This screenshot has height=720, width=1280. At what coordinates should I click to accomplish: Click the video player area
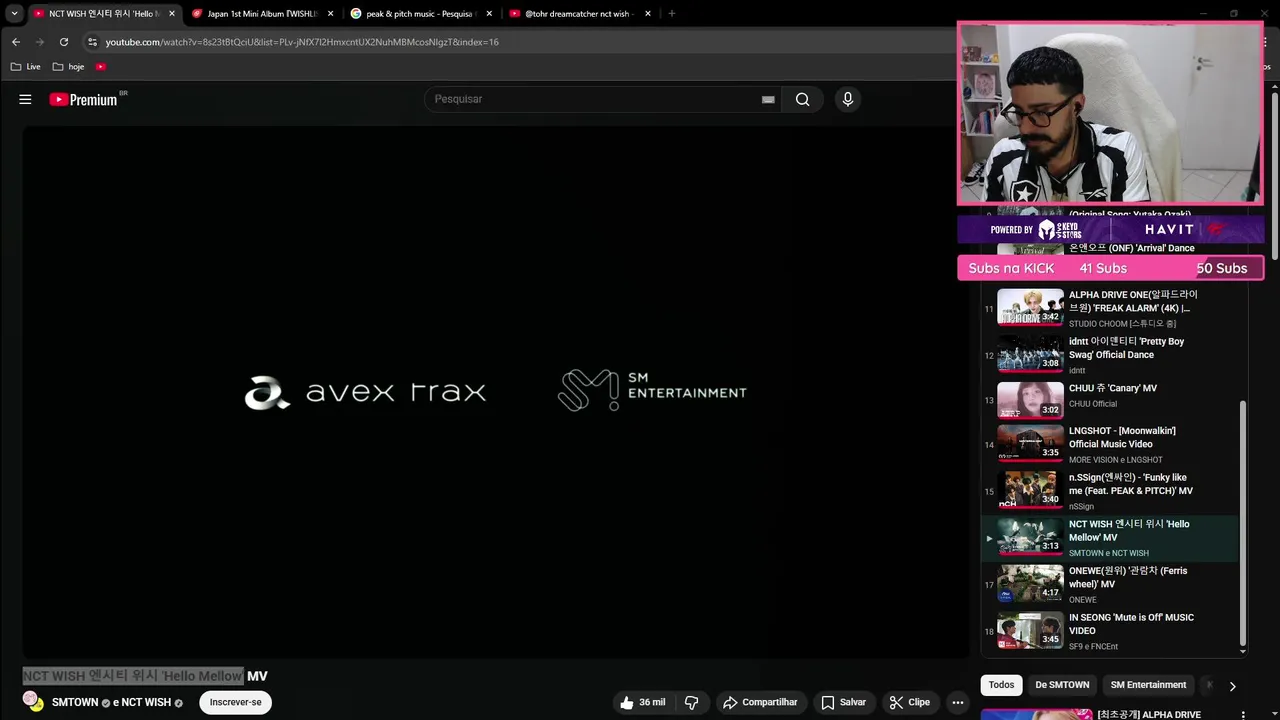click(496, 392)
